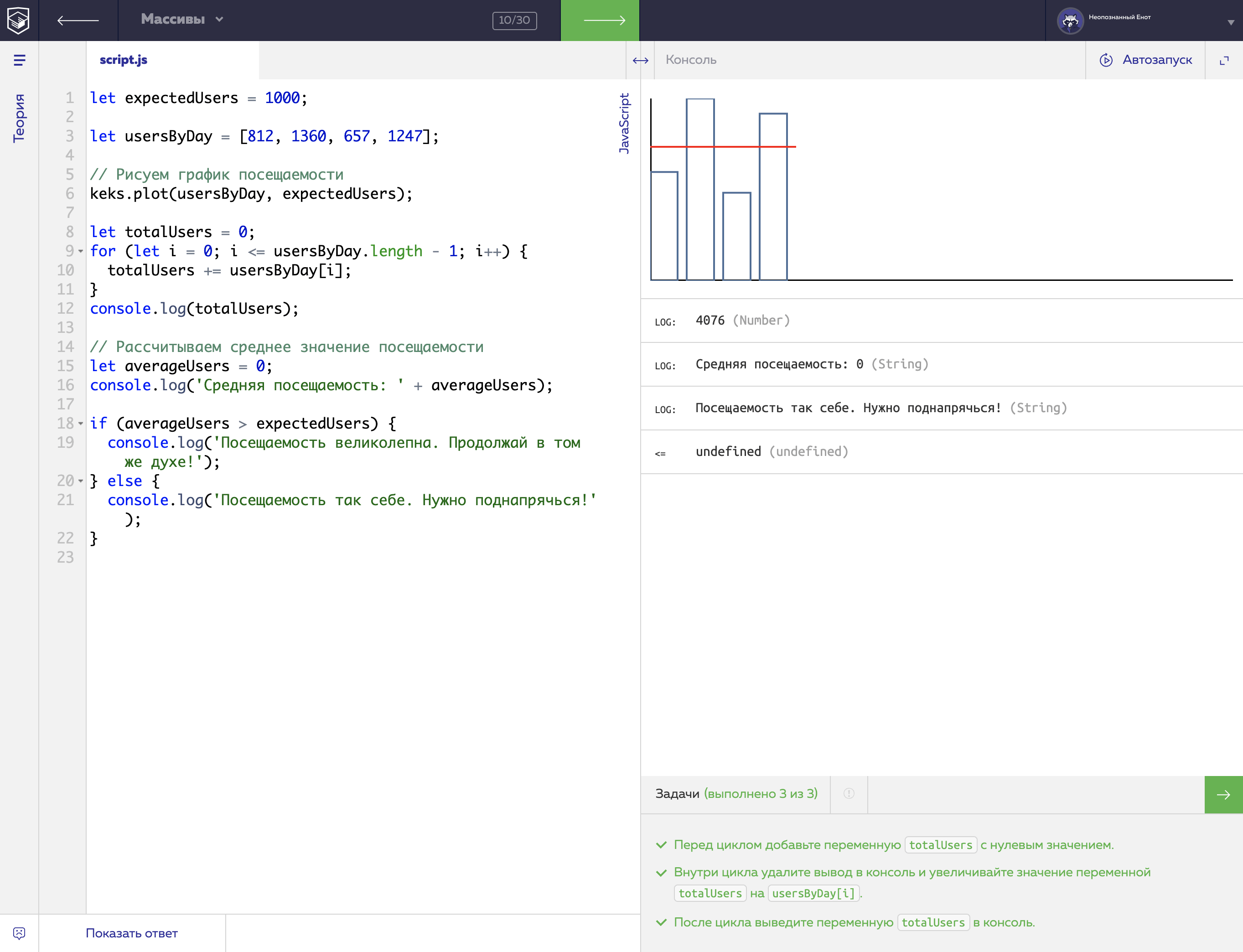Expand the console to fullscreen icon
This screenshot has height=952, width=1243.
[1224, 60]
